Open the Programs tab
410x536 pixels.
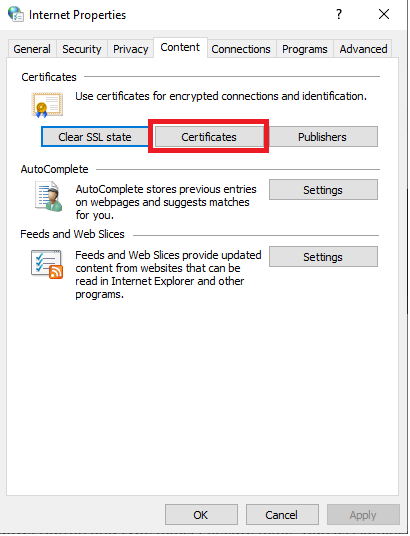(305, 49)
